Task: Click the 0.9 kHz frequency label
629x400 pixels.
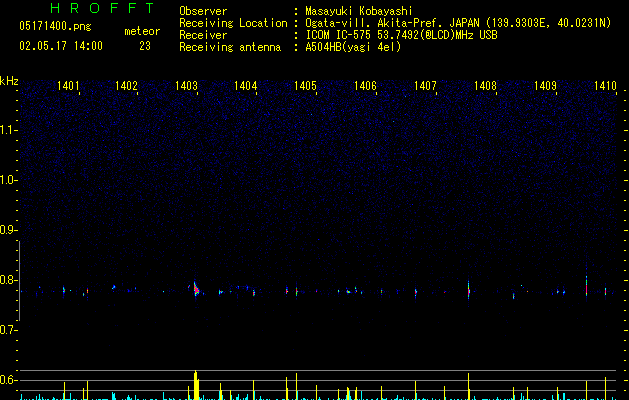Action: point(8,230)
